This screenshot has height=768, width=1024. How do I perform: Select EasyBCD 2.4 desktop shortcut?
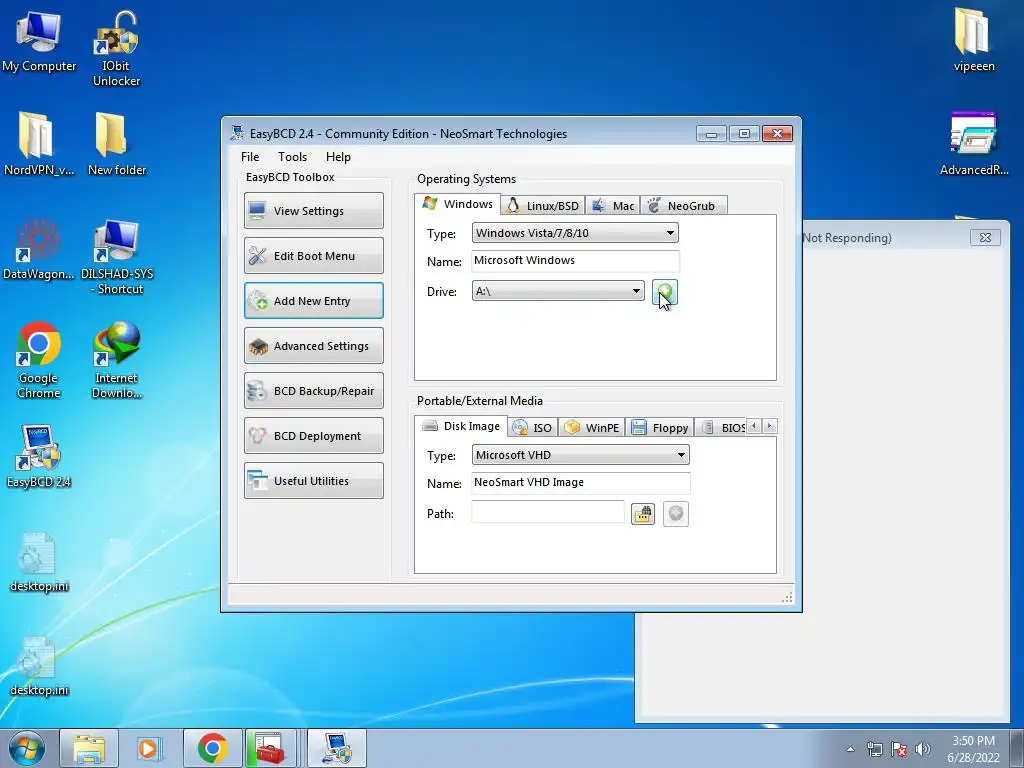click(x=39, y=456)
